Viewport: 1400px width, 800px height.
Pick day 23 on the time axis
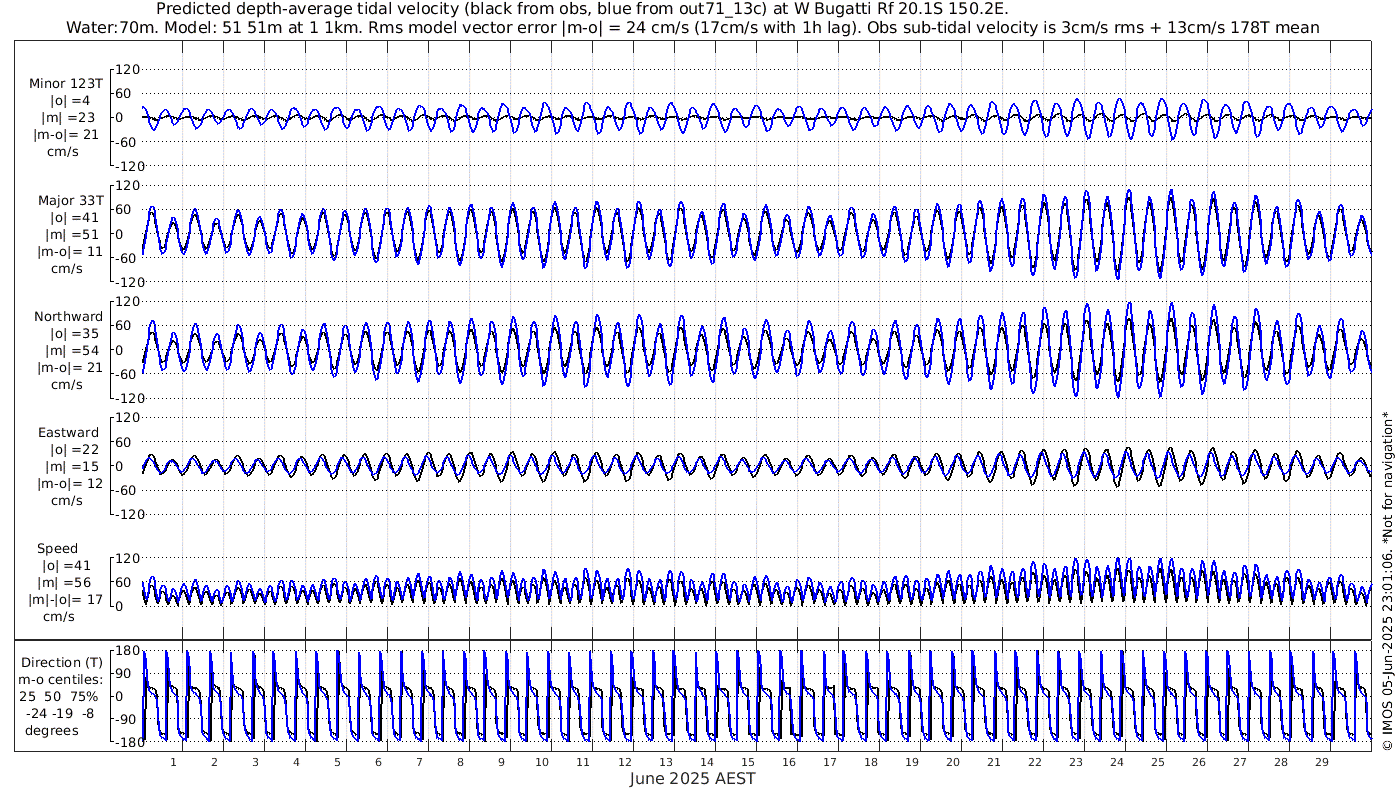point(1076,762)
